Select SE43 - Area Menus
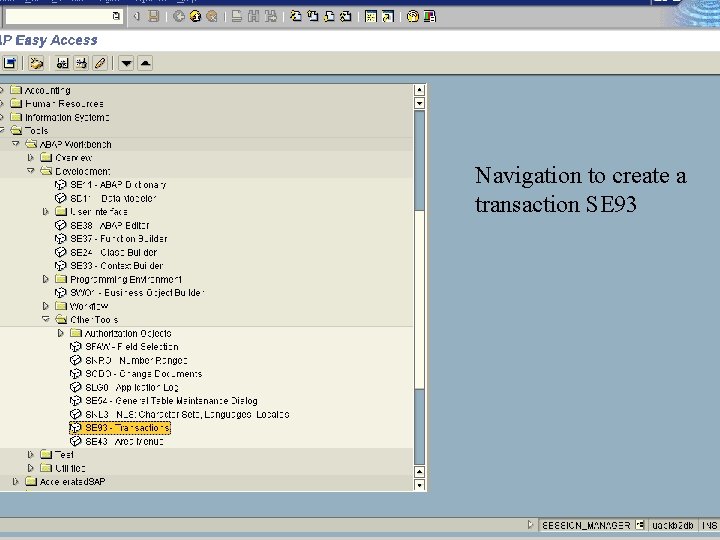Image resolution: width=720 pixels, height=540 pixels. click(x=124, y=441)
